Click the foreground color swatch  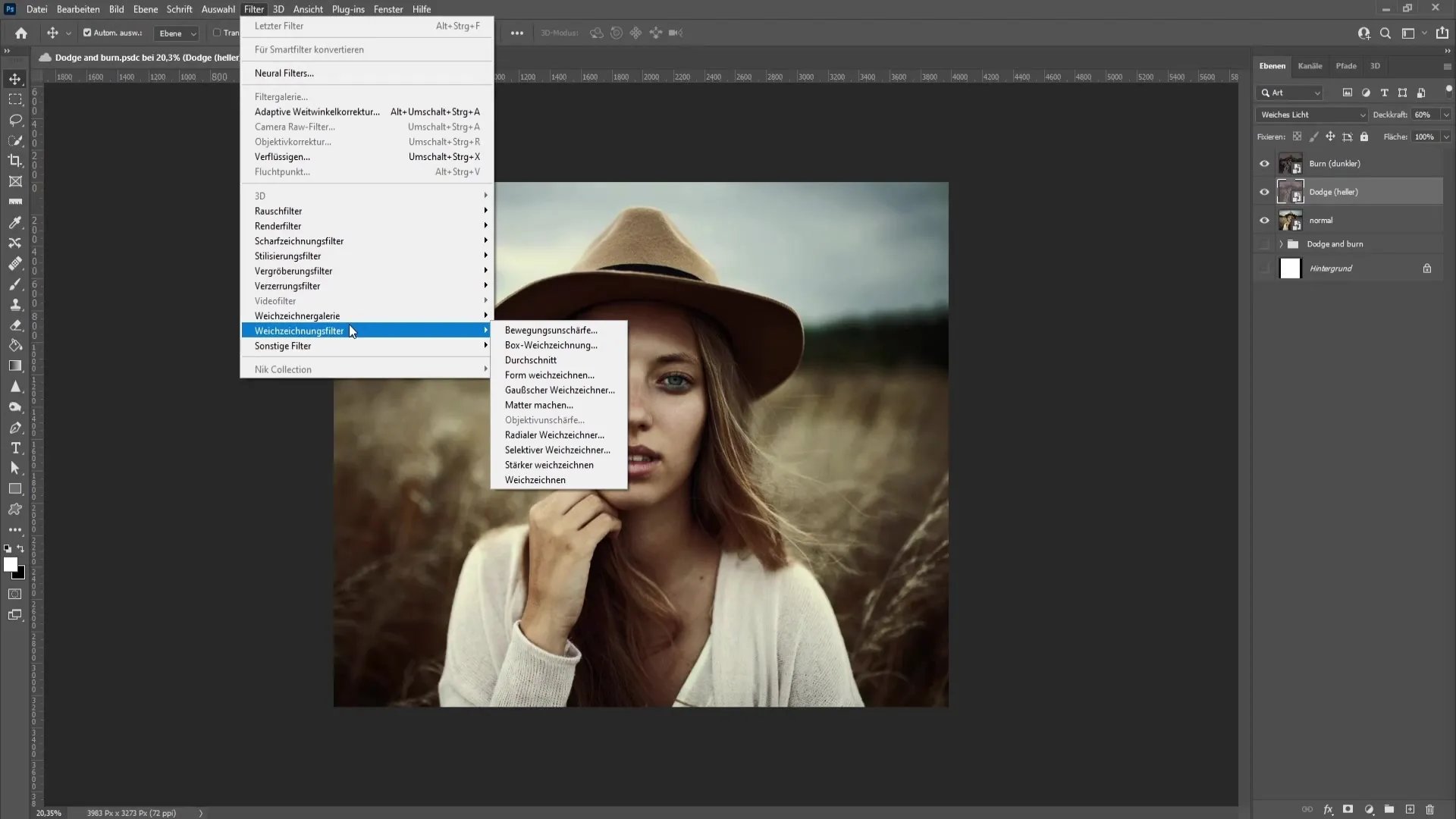coord(12,564)
